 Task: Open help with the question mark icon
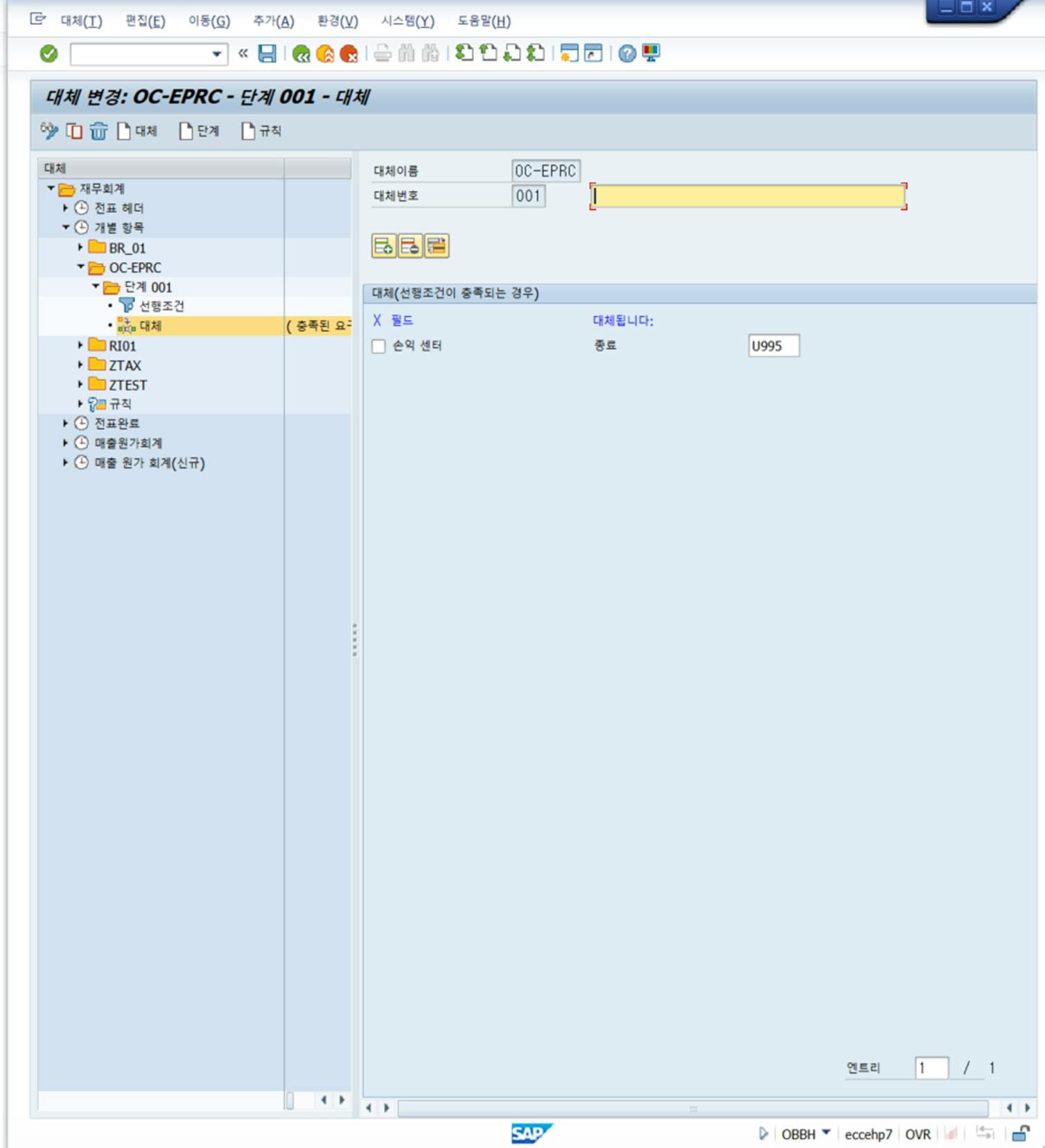pos(627,53)
